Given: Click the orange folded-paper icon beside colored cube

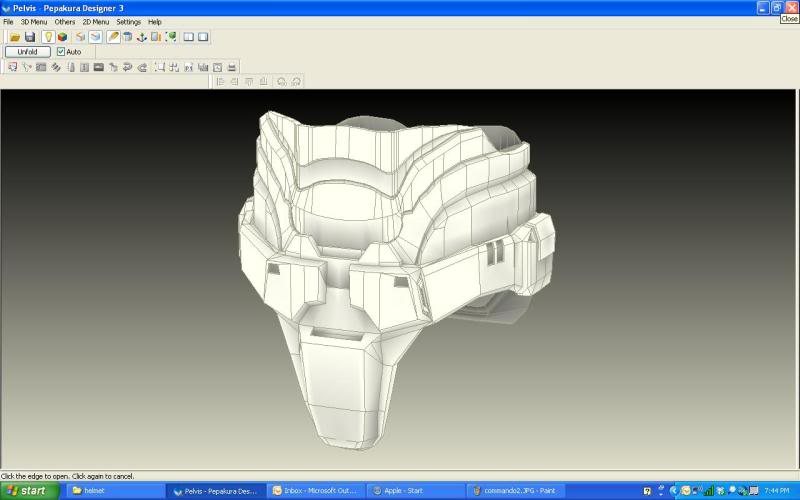Looking at the screenshot, I should [81, 37].
